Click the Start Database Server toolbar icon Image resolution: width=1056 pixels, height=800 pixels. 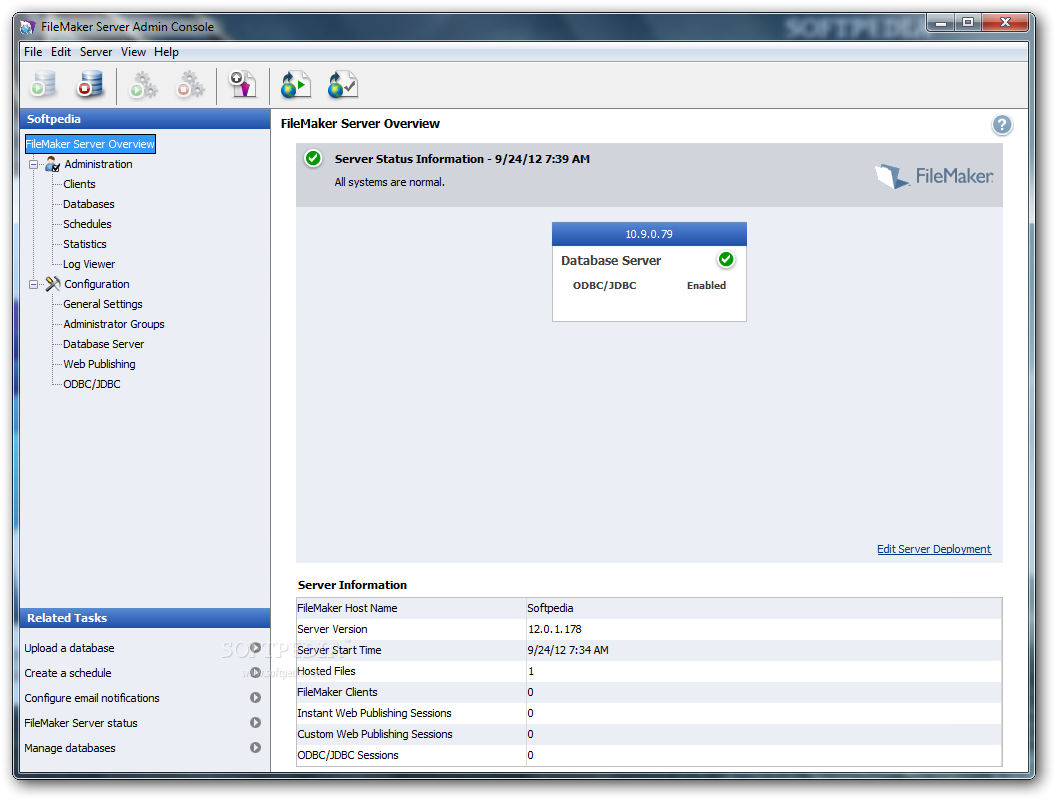coord(44,85)
